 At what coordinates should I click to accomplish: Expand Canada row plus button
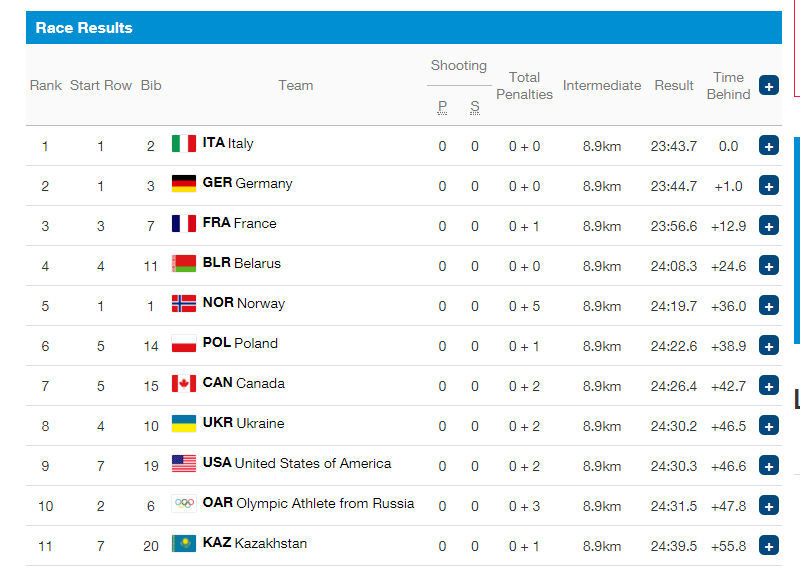pyautogui.click(x=768, y=385)
